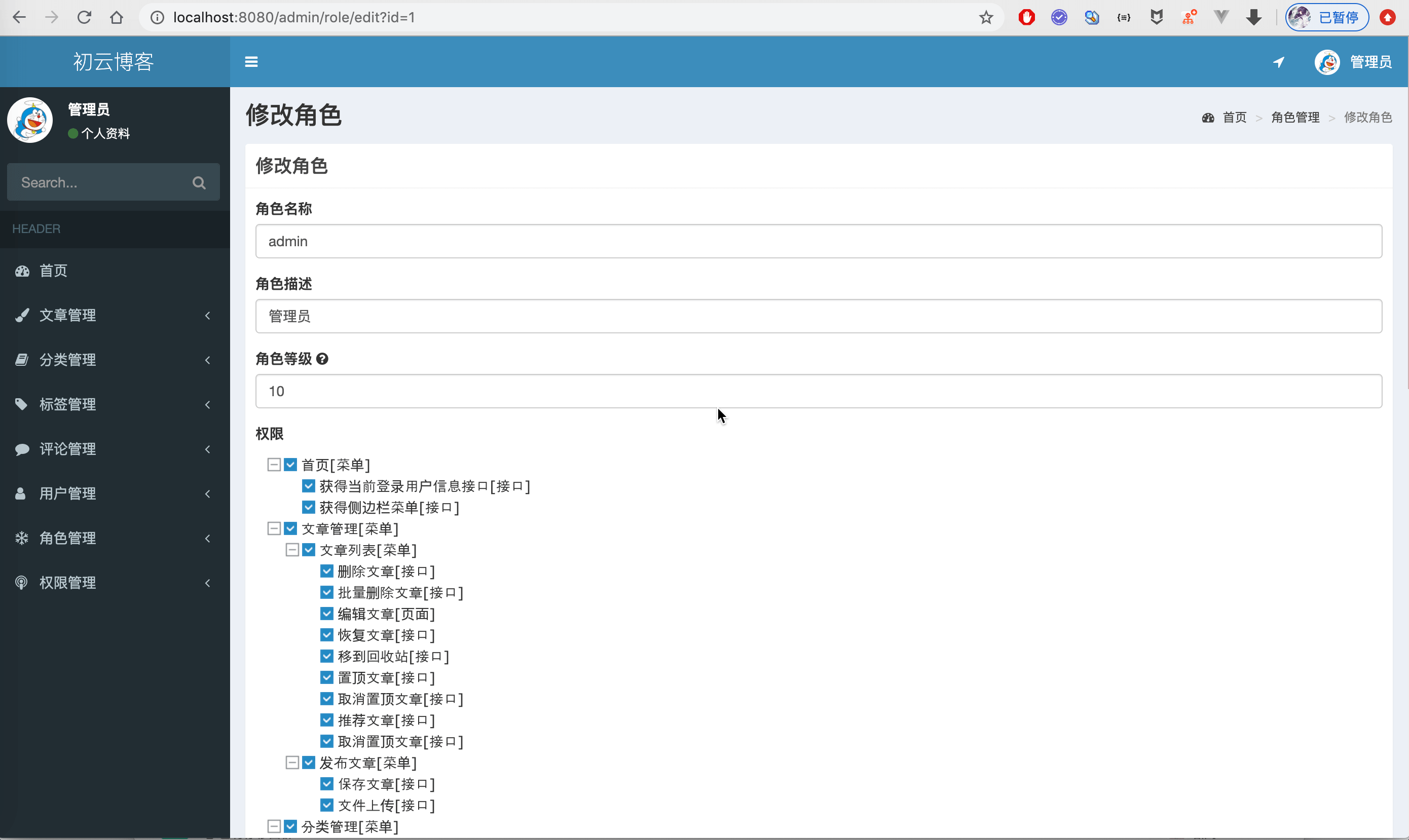1409x840 pixels.
Task: Click the search magnifier icon in sidebar
Action: pos(199,183)
